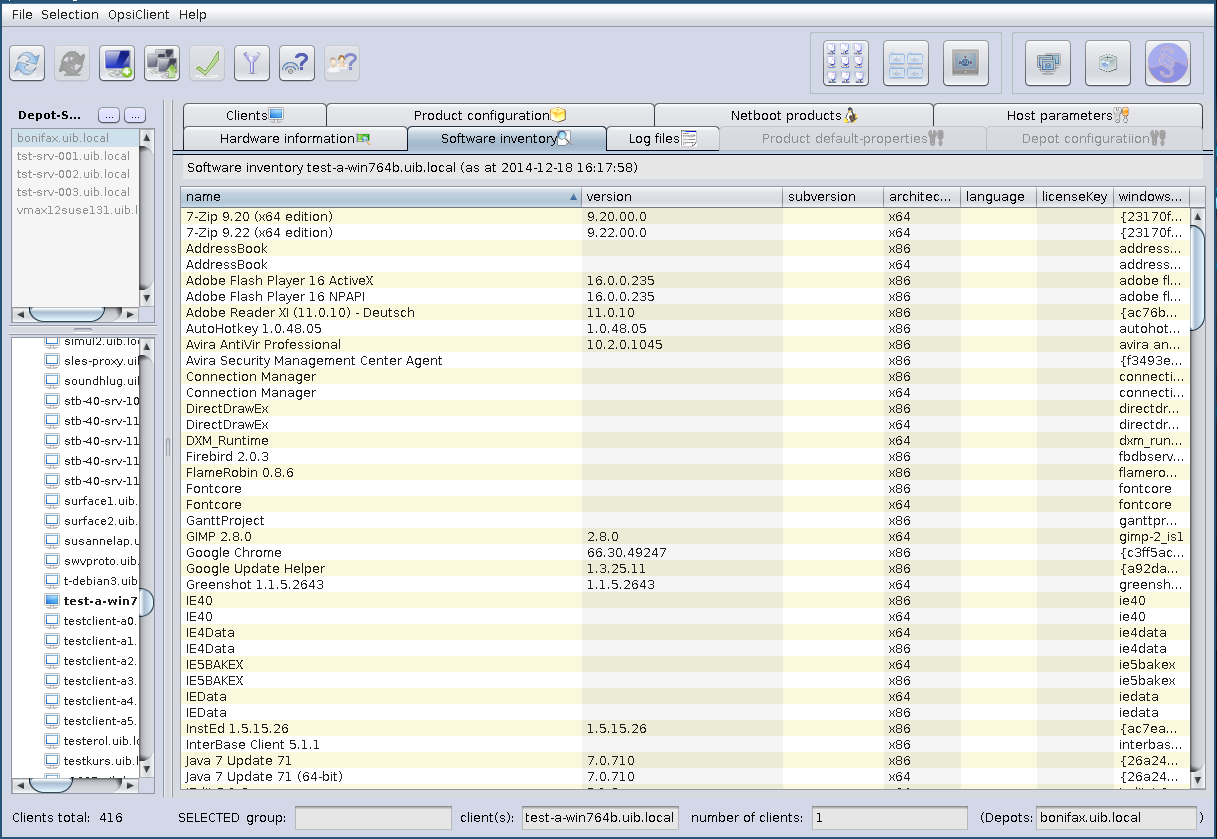This screenshot has width=1217, height=839.
Task: Click the licenseKey column header
Action: pyautogui.click(x=1075, y=197)
